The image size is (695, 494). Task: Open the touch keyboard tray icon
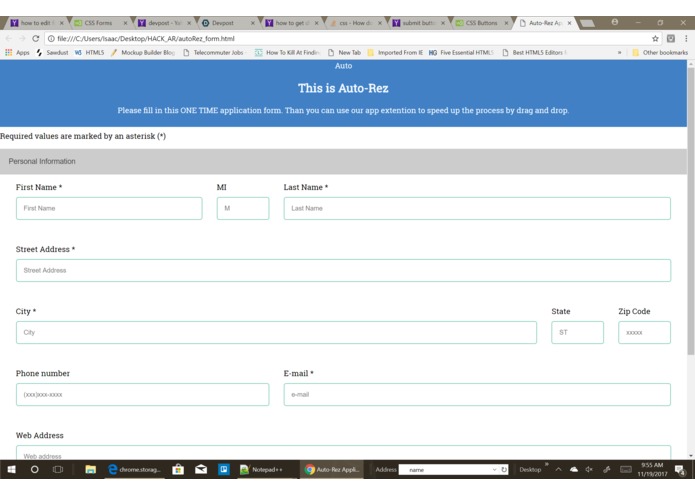[626, 470]
